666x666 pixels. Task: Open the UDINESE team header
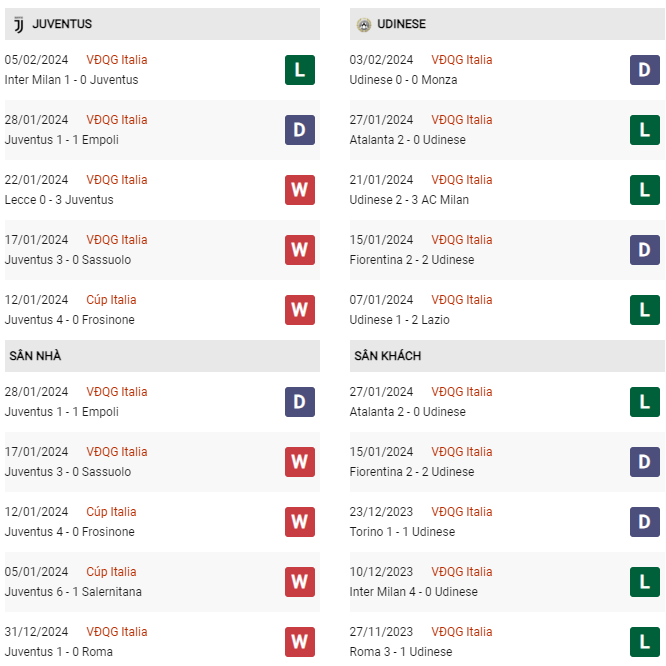pos(507,24)
